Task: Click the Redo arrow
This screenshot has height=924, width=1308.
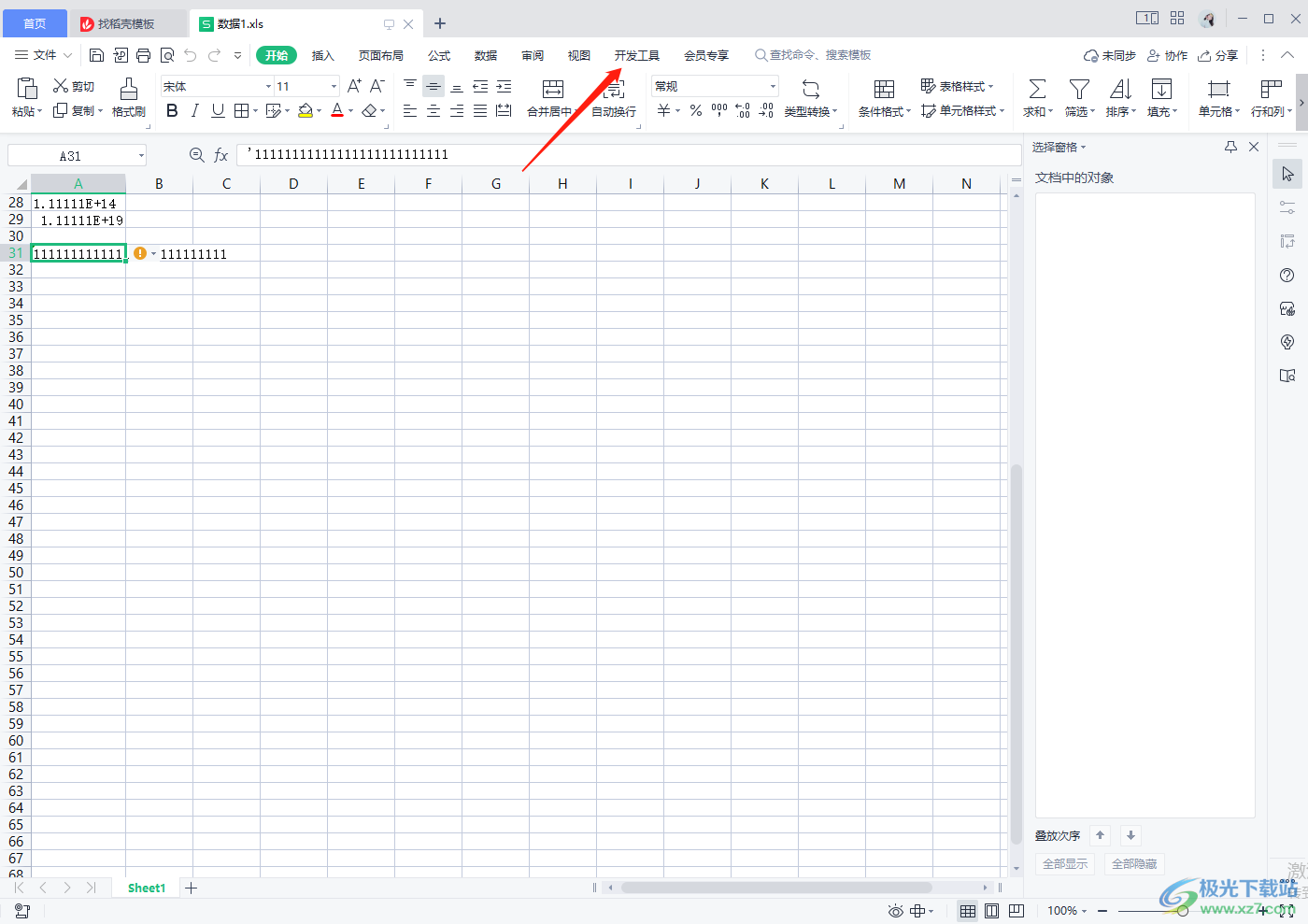Action: tap(215, 55)
